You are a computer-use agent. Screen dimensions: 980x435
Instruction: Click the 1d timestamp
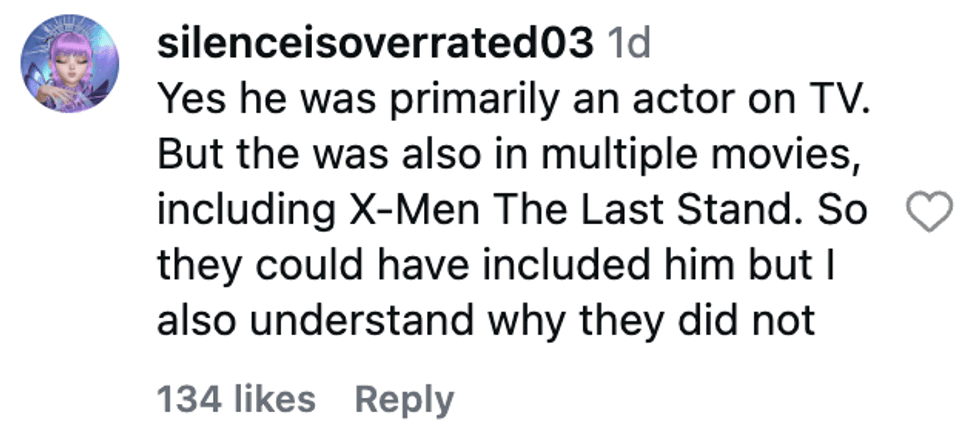coord(630,46)
